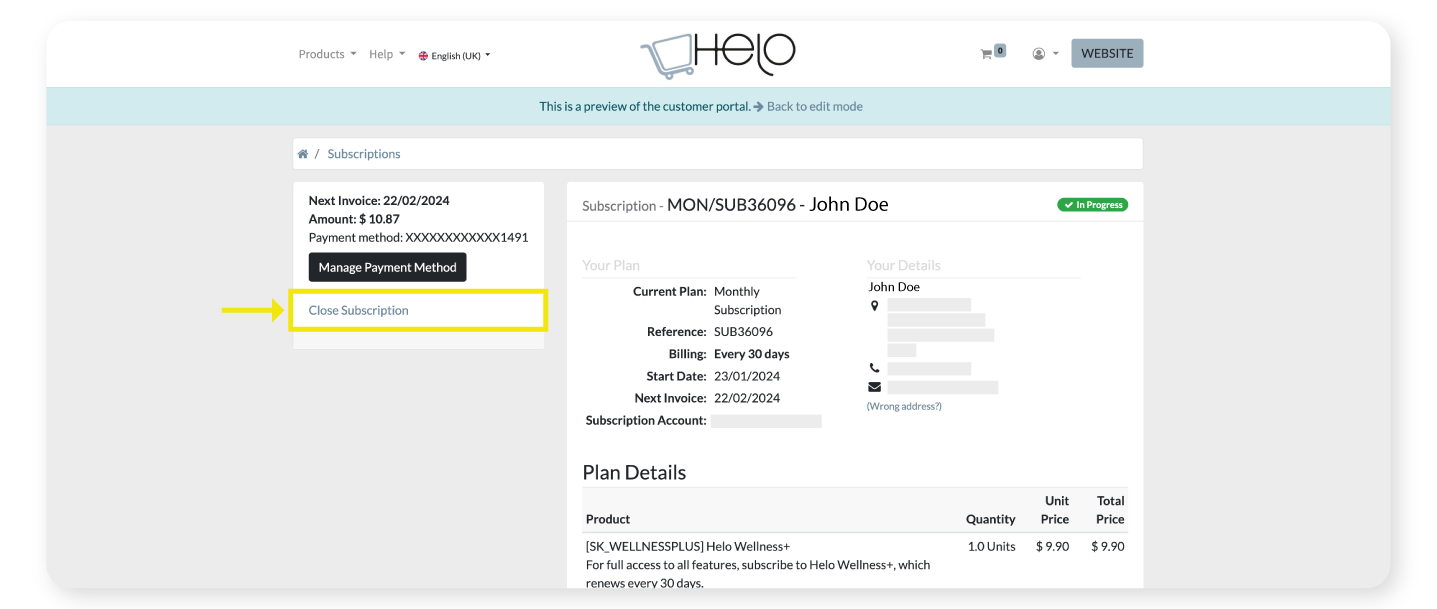Click the UK flag language icon
The width and height of the screenshot is (1437, 609).
(423, 56)
